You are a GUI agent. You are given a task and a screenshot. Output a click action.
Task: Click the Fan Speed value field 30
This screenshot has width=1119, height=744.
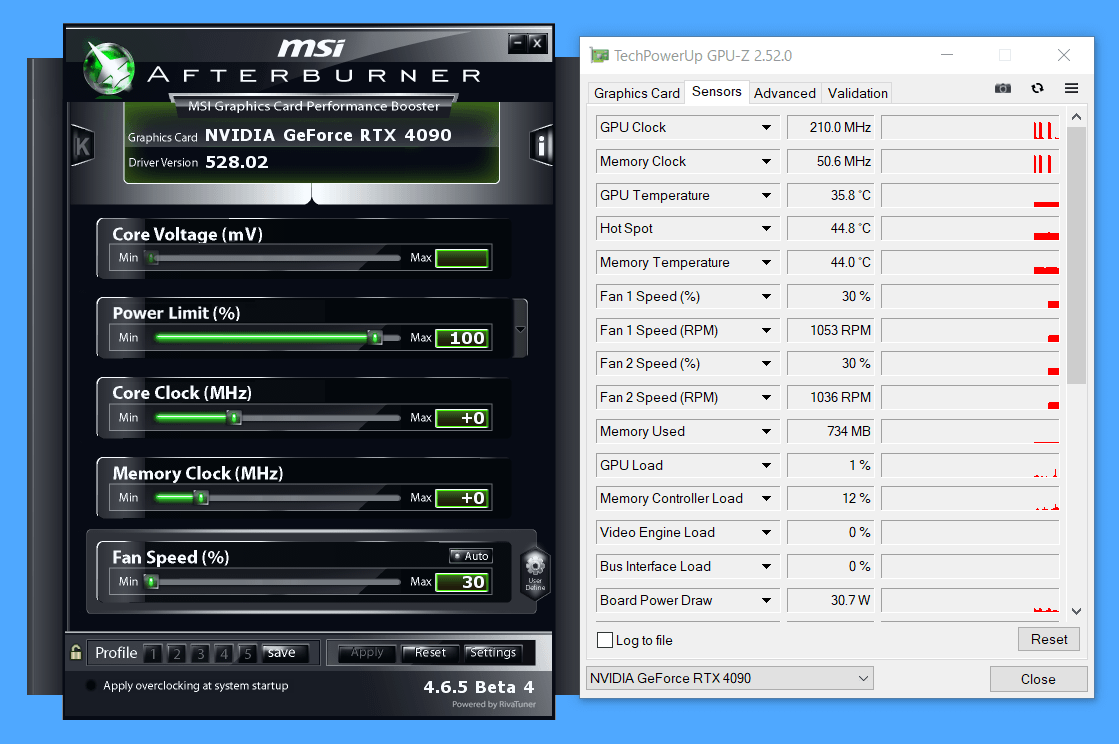(462, 582)
